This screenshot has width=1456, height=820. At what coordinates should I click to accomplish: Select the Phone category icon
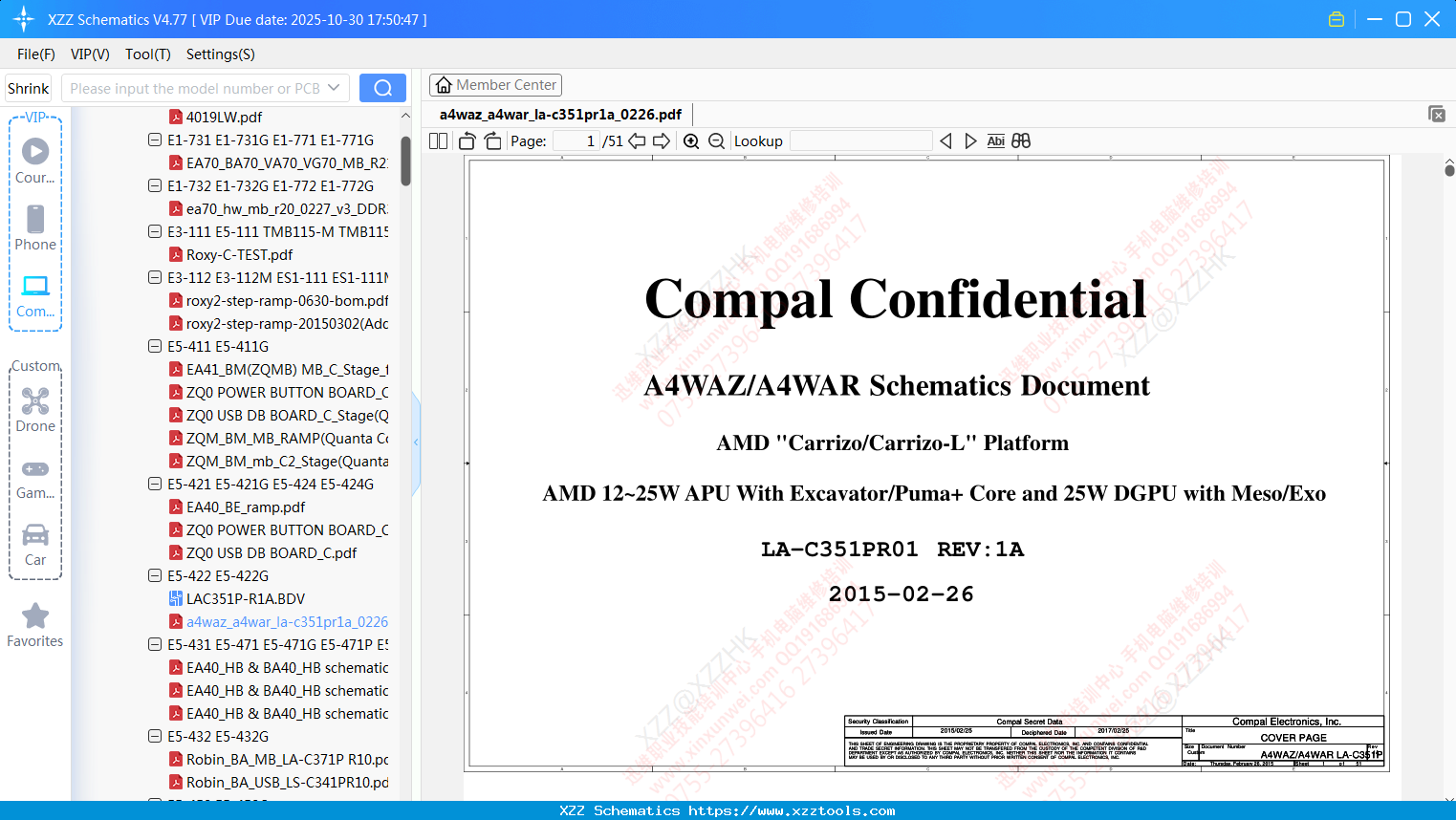(x=35, y=227)
